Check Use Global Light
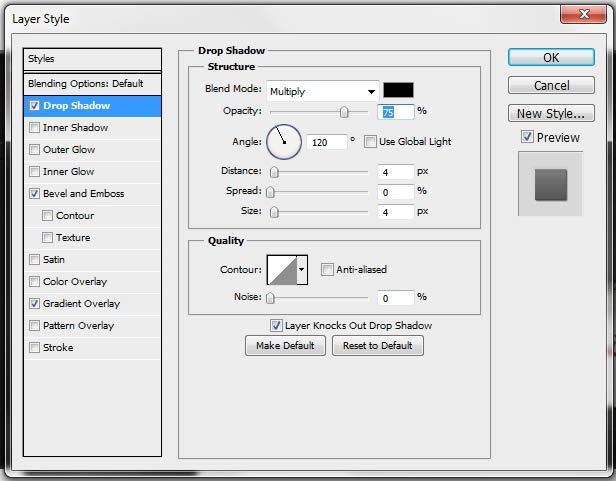616x481 pixels. tap(370, 141)
